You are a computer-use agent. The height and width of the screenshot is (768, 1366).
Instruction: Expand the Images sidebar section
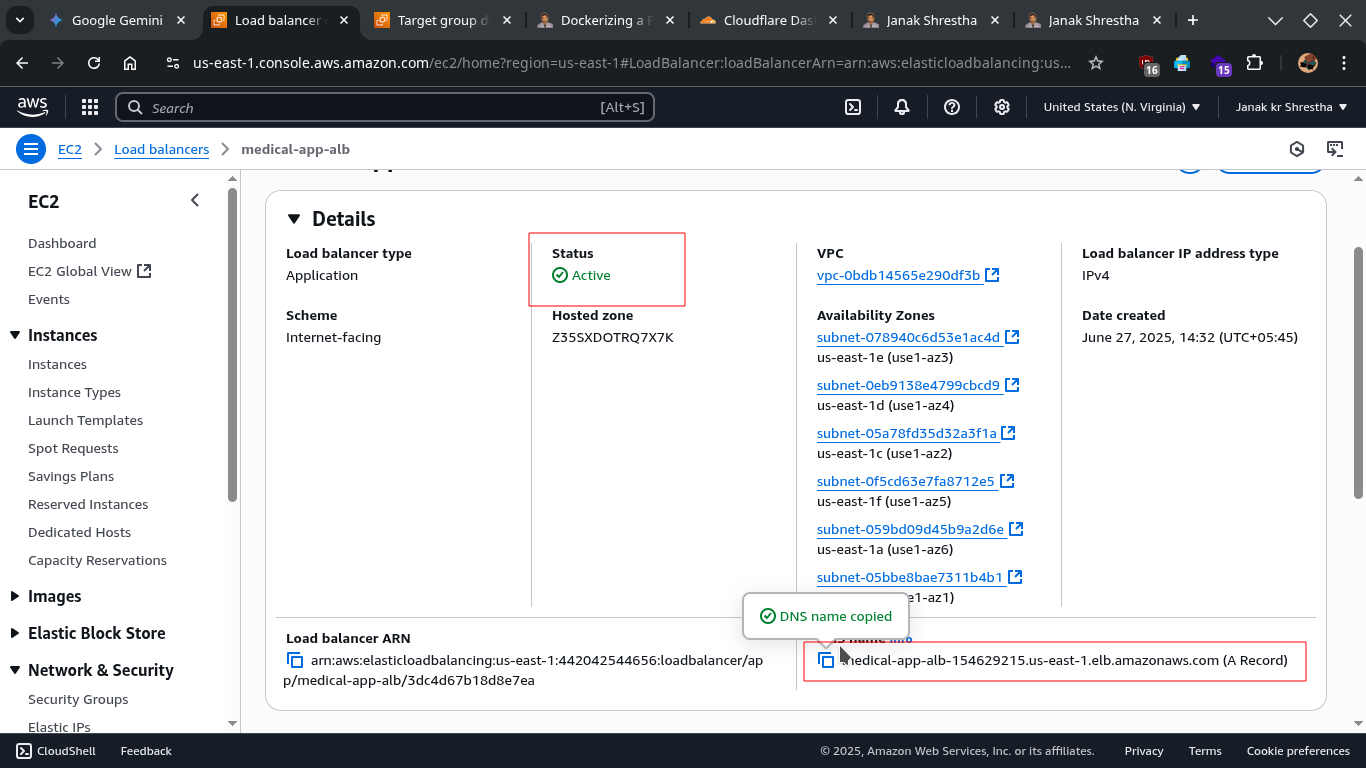pyautogui.click(x=15, y=596)
